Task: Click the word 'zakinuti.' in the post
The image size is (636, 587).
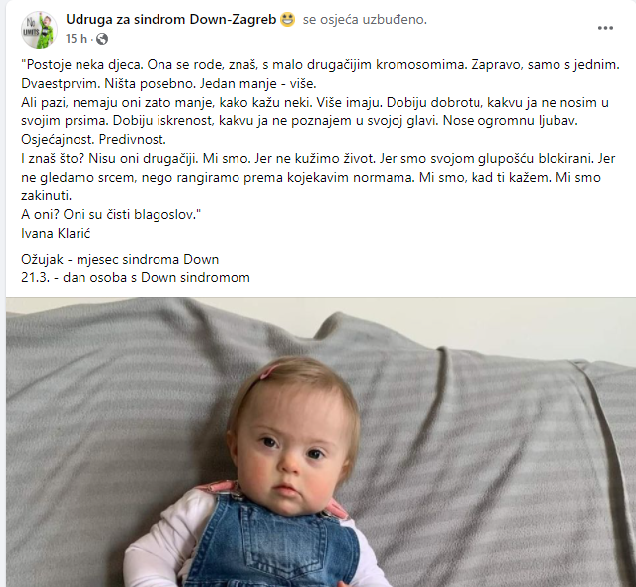Action: pos(47,196)
